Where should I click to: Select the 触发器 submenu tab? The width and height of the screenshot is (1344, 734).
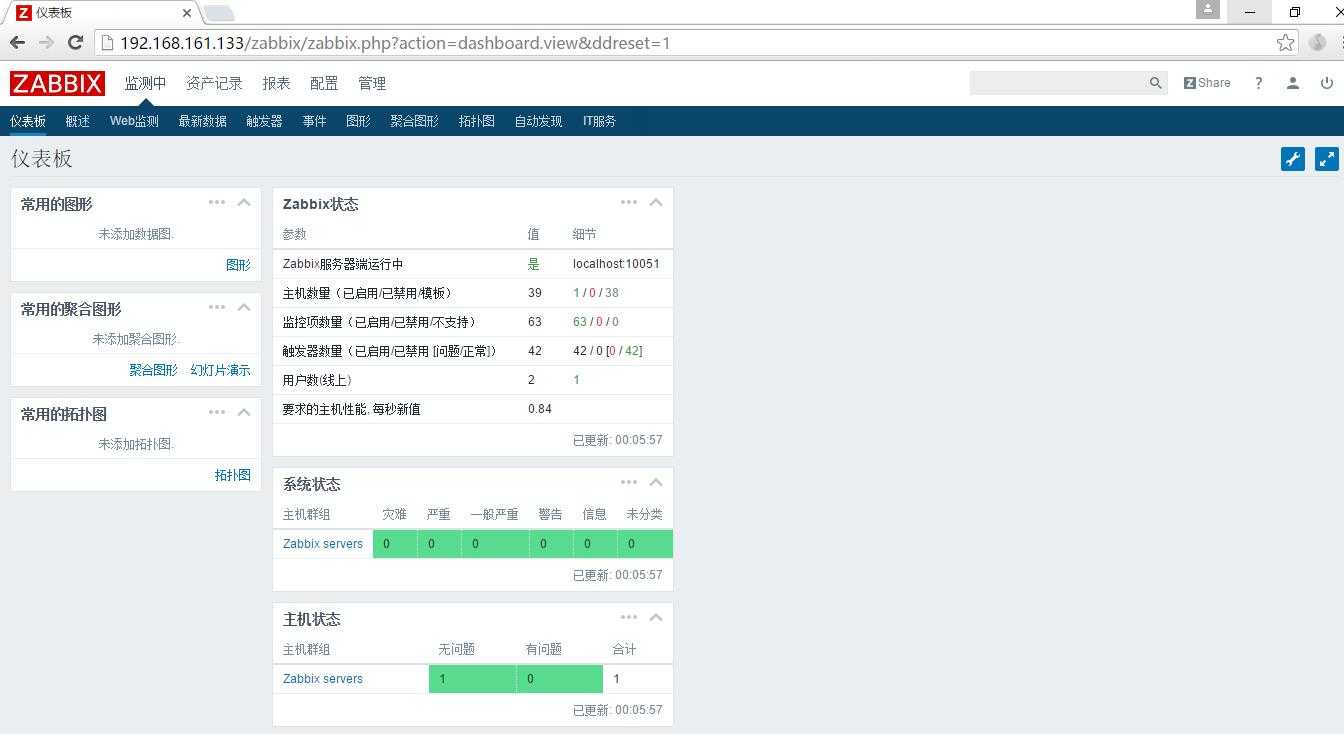264,121
